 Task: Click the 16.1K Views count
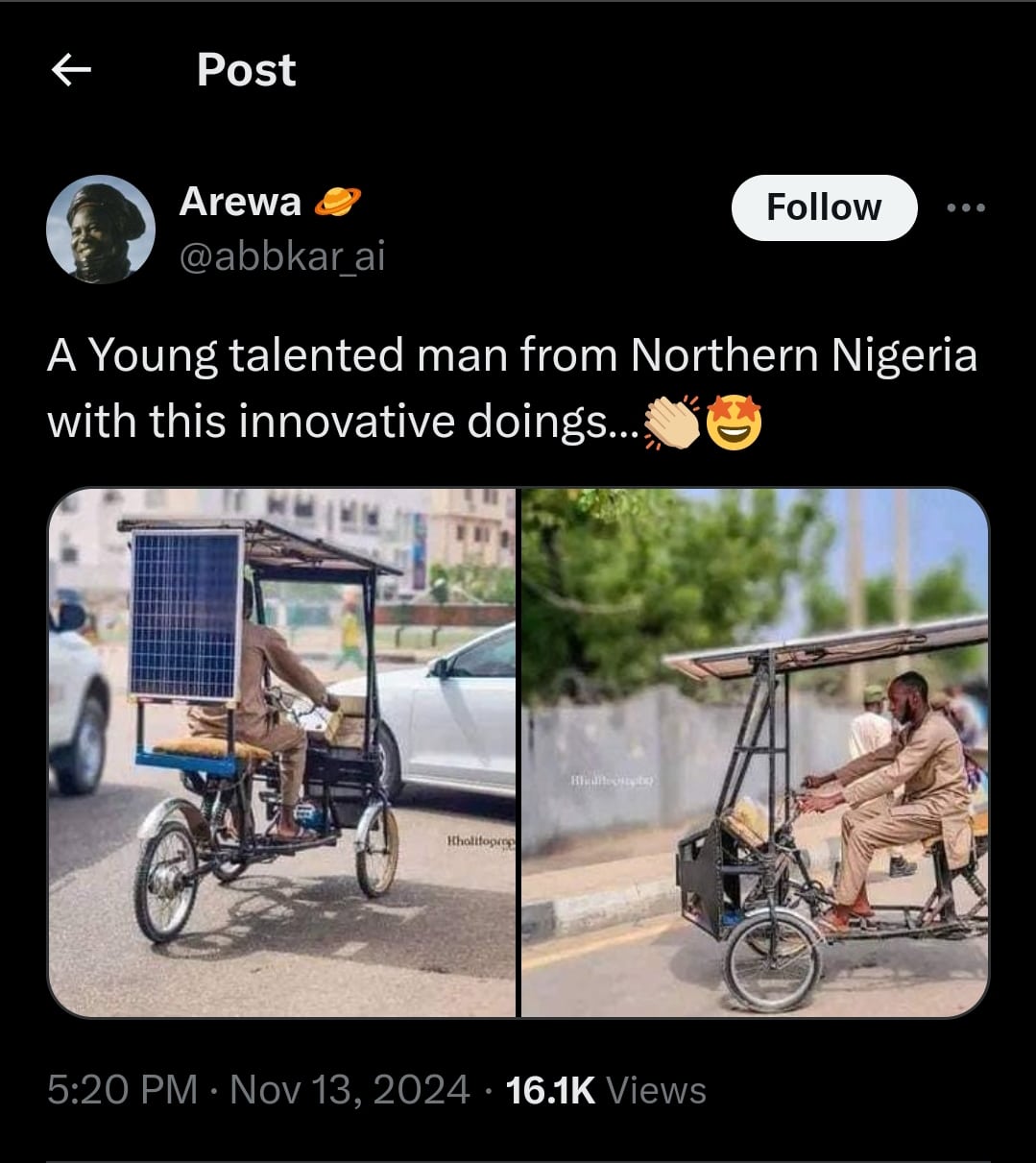[606, 1090]
